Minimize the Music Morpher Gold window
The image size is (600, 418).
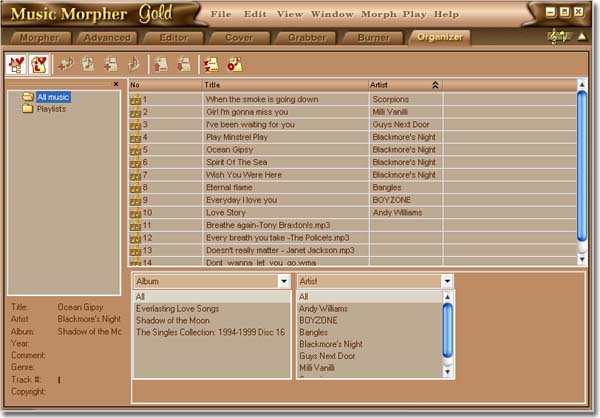point(550,12)
